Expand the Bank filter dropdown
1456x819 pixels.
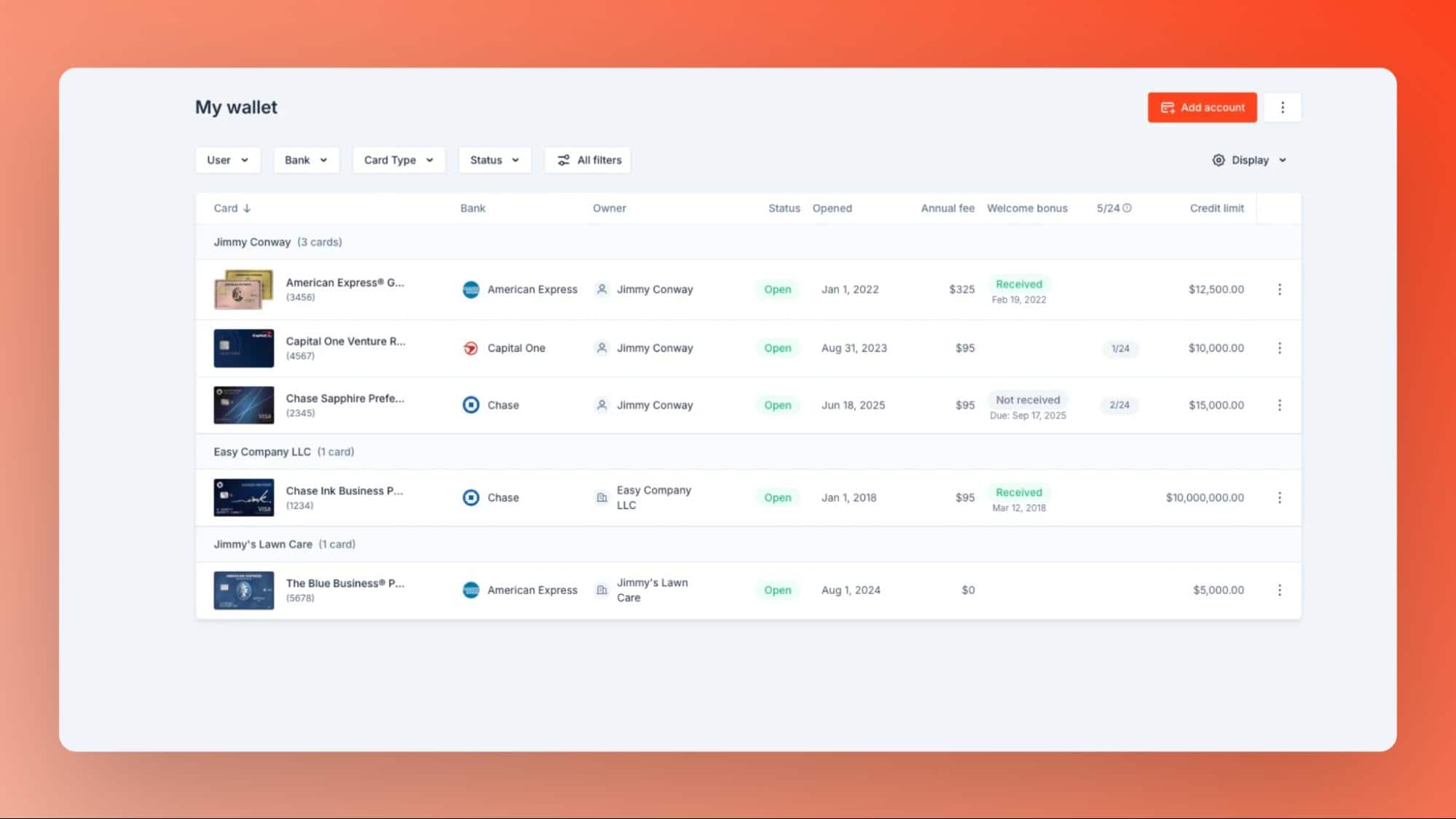pos(306,160)
